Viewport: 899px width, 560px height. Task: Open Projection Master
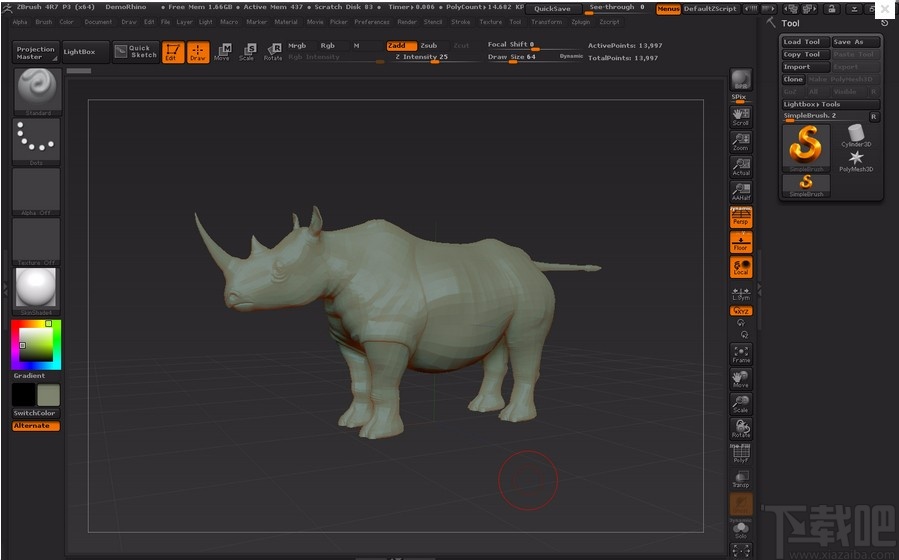coord(36,53)
